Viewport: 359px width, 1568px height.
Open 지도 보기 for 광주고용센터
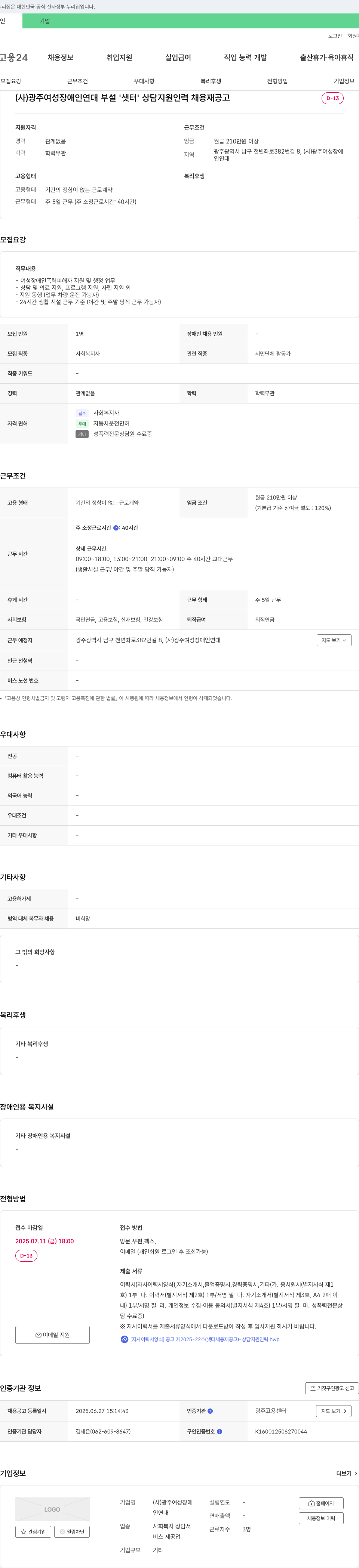pyautogui.click(x=334, y=1411)
